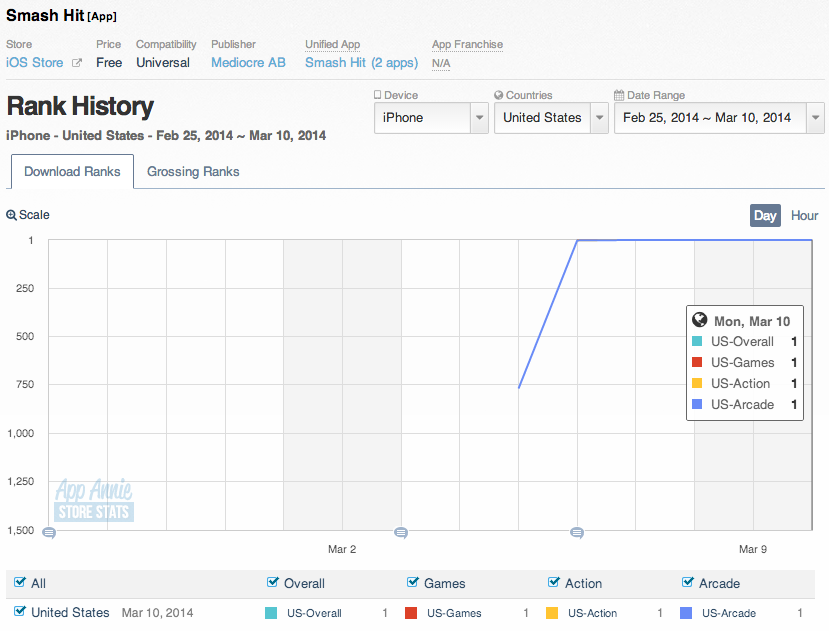
Task: Click the Mar 9 axis label
Action: click(x=753, y=549)
